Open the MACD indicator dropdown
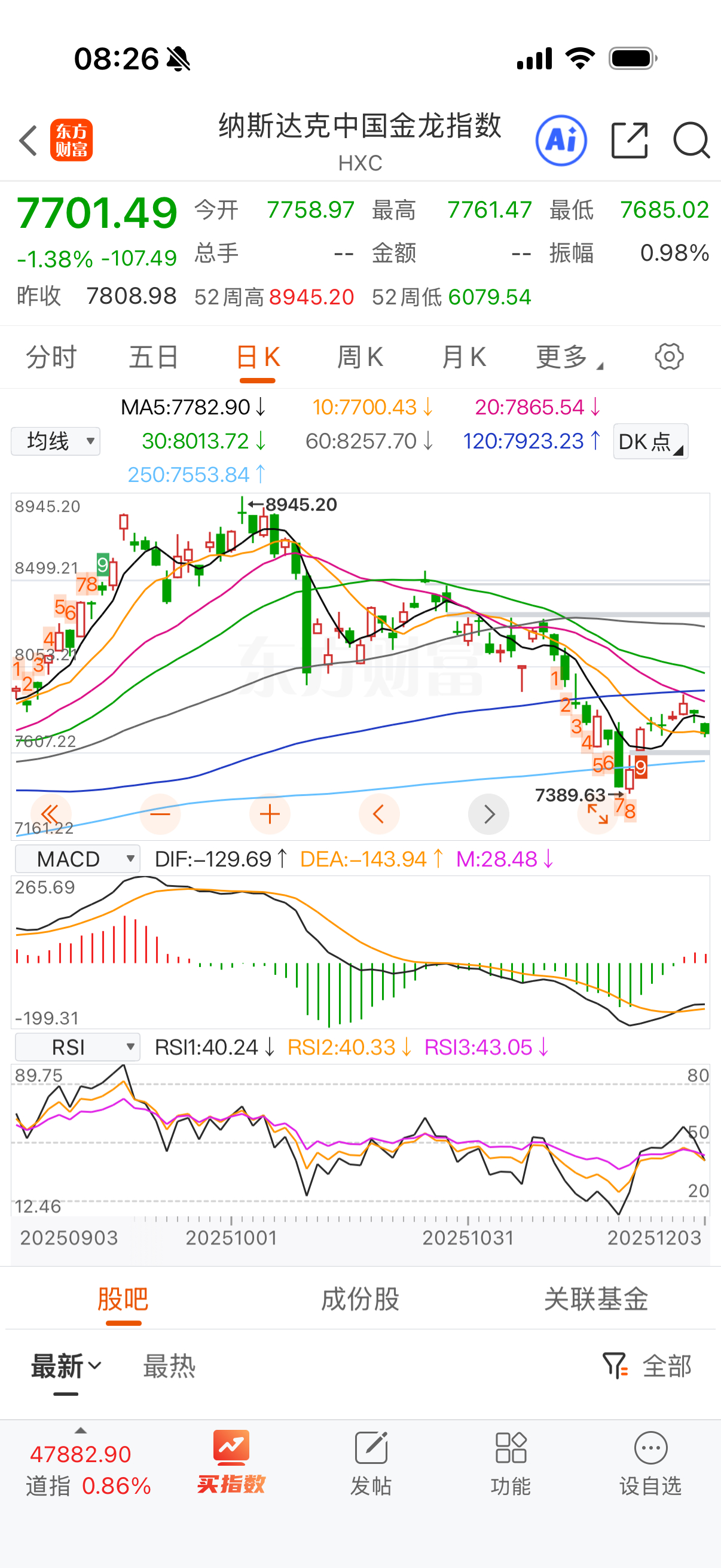 click(x=77, y=859)
